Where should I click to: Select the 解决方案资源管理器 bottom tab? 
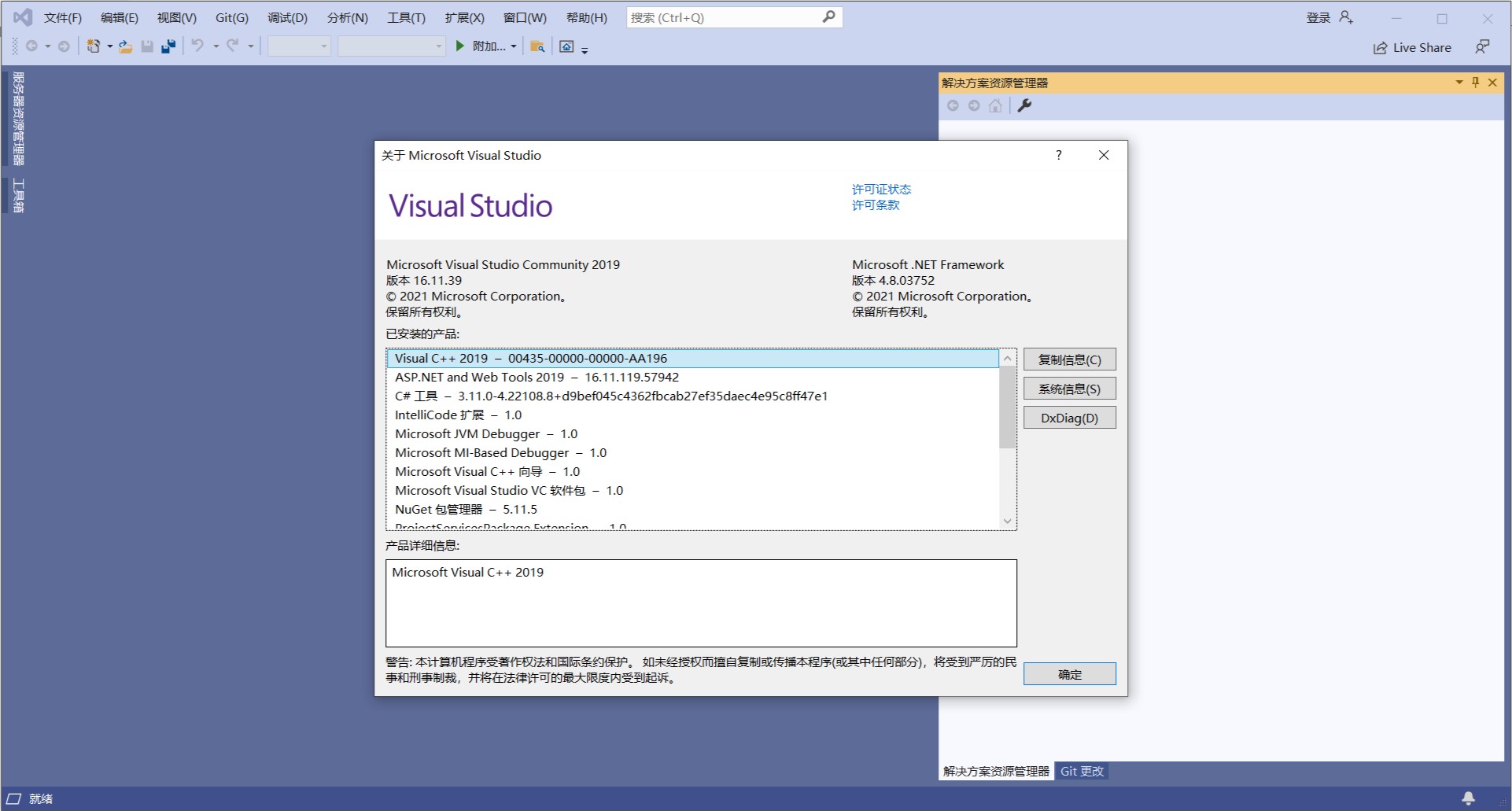coord(996,771)
